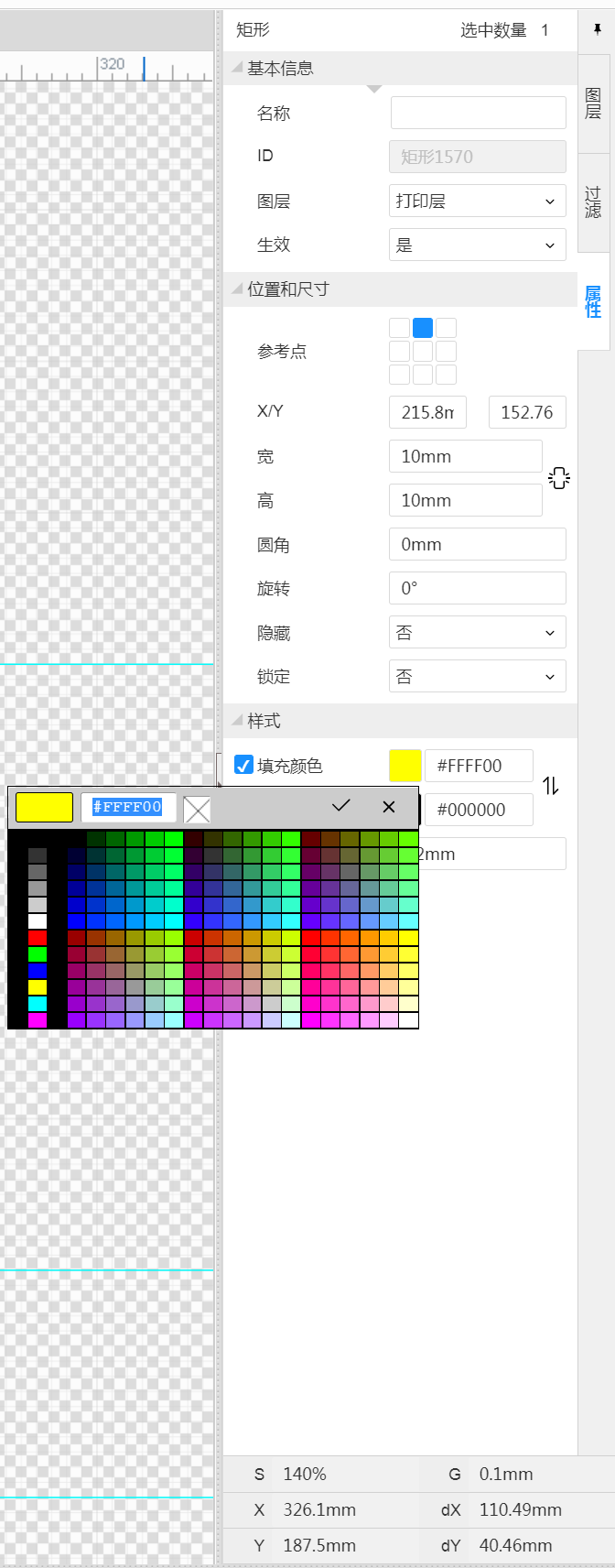This screenshot has height=1568, width=615.
Task: Click the swap fill and stroke colors icon
Action: 551,786
